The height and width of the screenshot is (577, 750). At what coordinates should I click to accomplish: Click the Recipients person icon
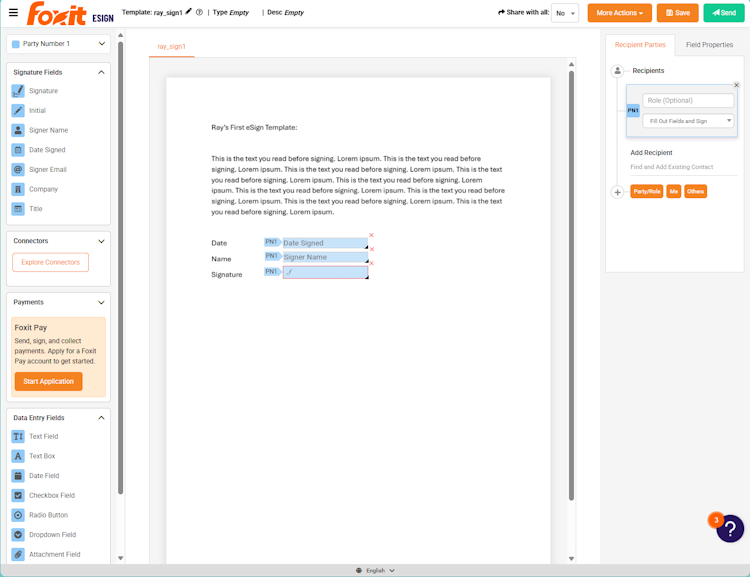coord(618,71)
